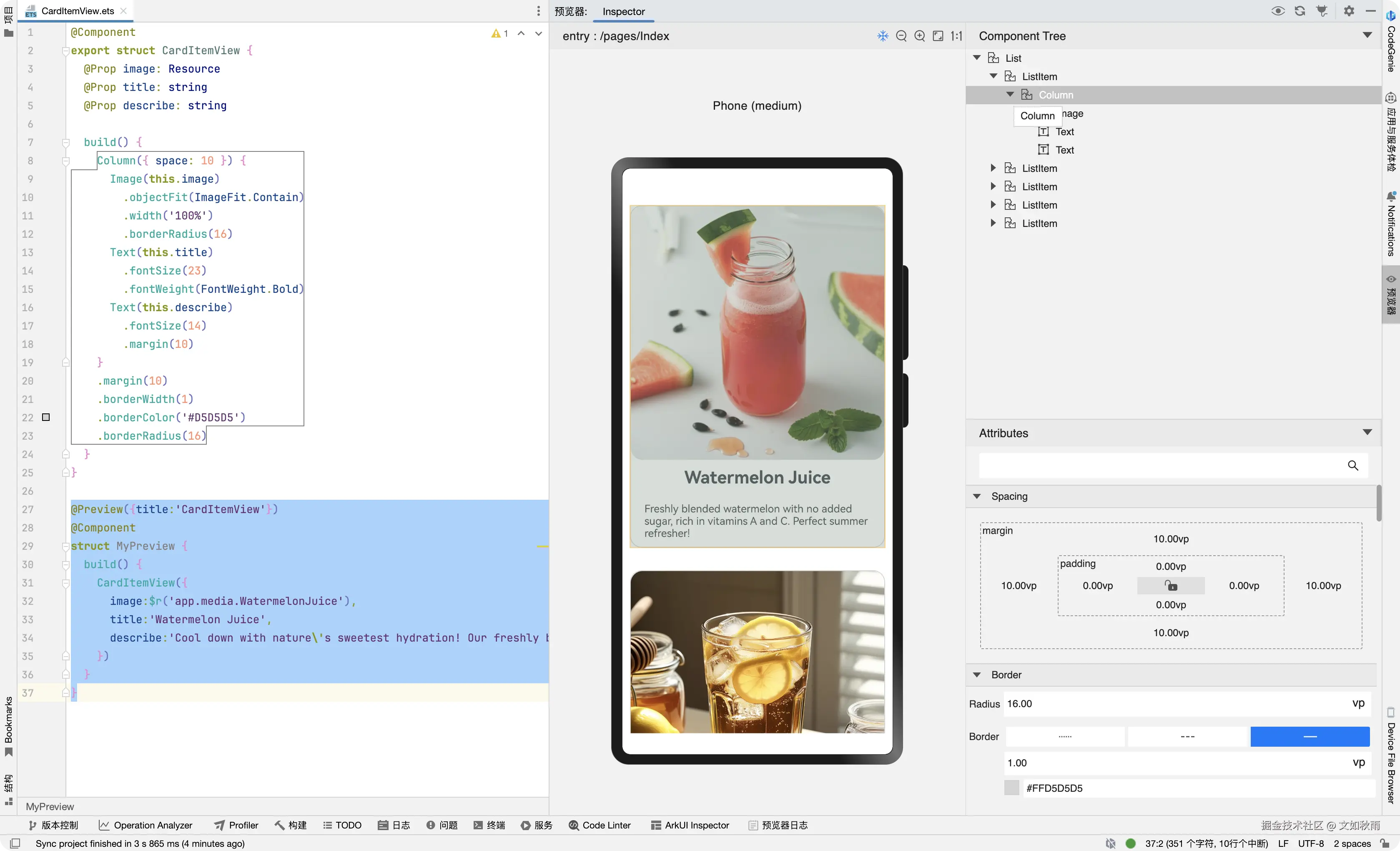Collapse the Attributes panel dropdown arrow

1367,433
